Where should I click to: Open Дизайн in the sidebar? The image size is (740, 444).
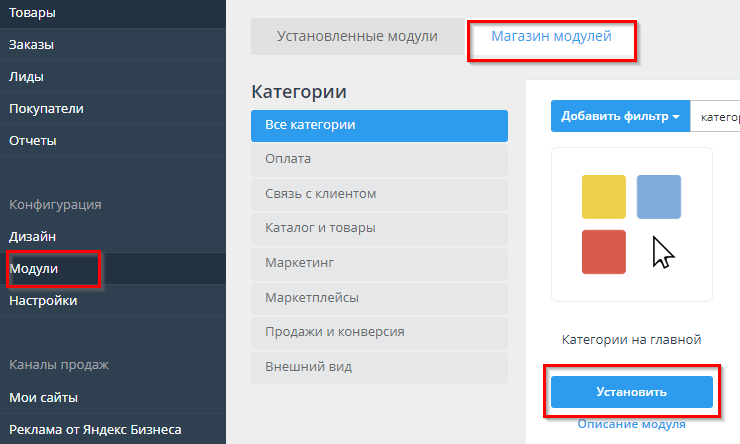tap(33, 237)
